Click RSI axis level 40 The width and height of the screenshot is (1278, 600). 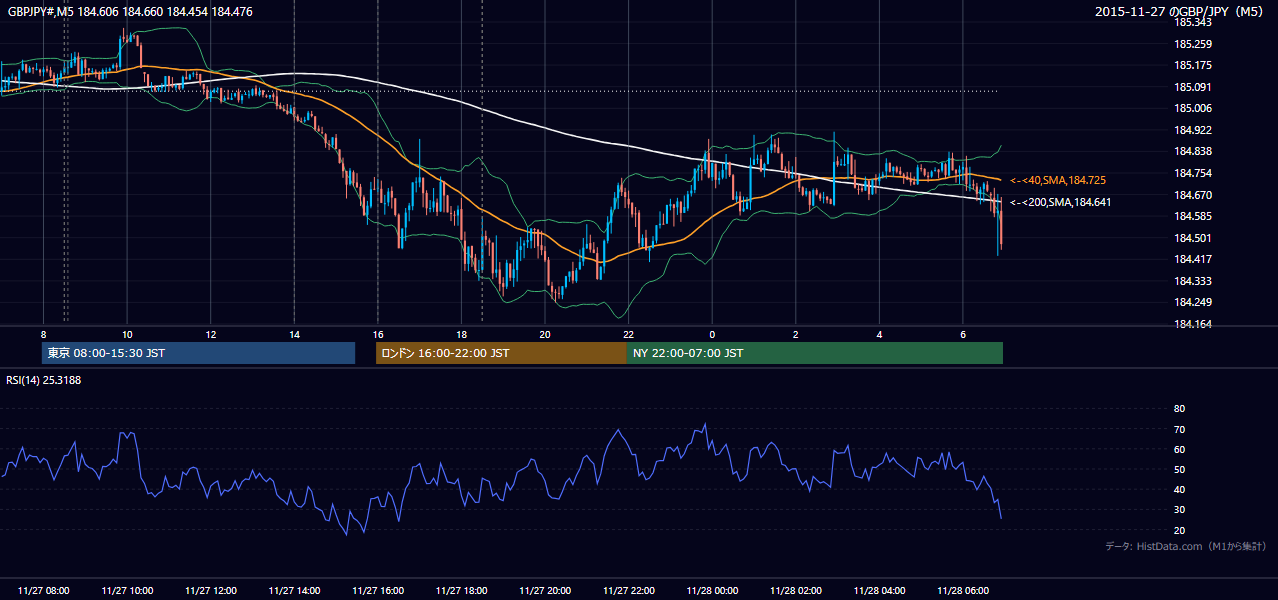coord(1179,489)
